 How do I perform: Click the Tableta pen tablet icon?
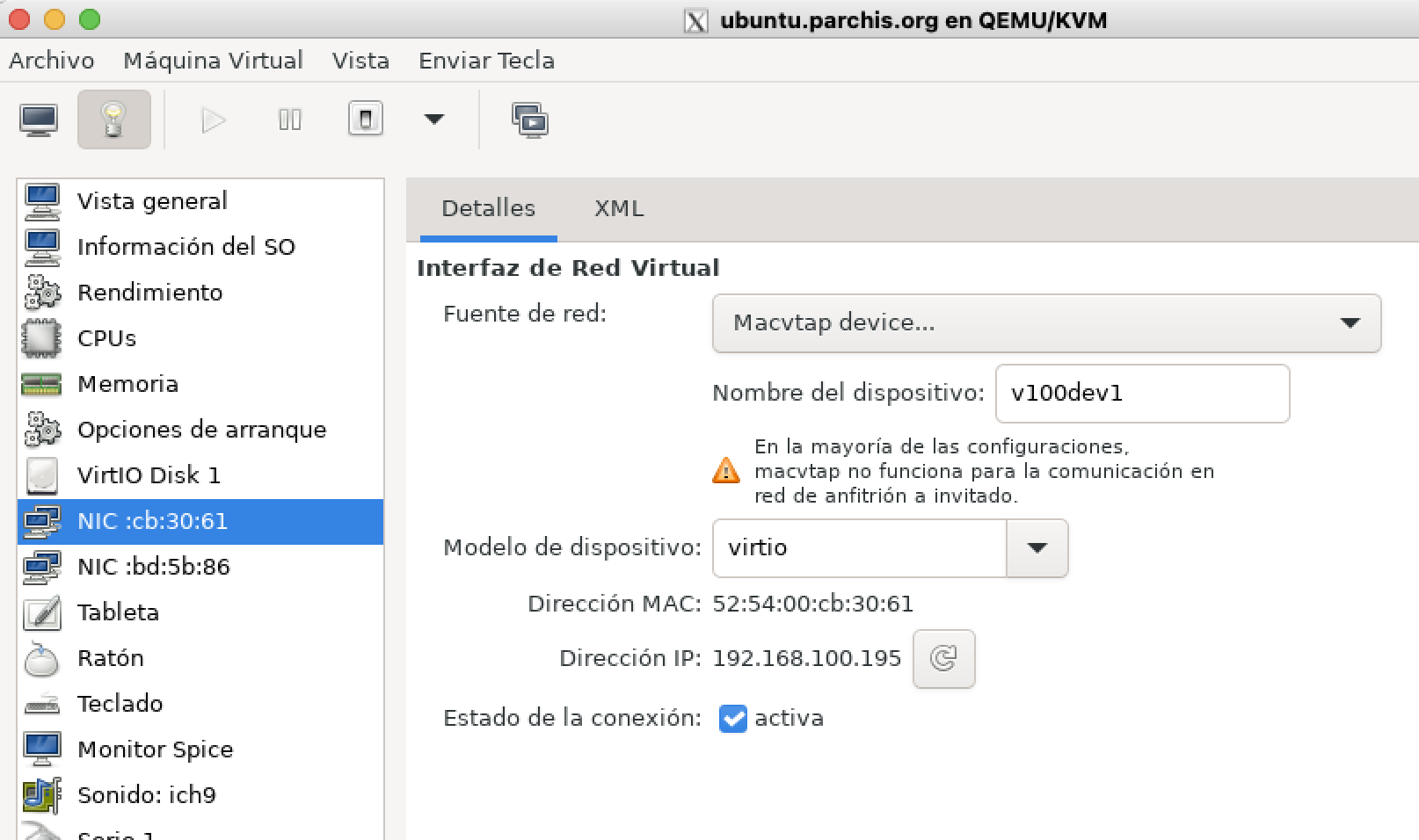pos(42,612)
